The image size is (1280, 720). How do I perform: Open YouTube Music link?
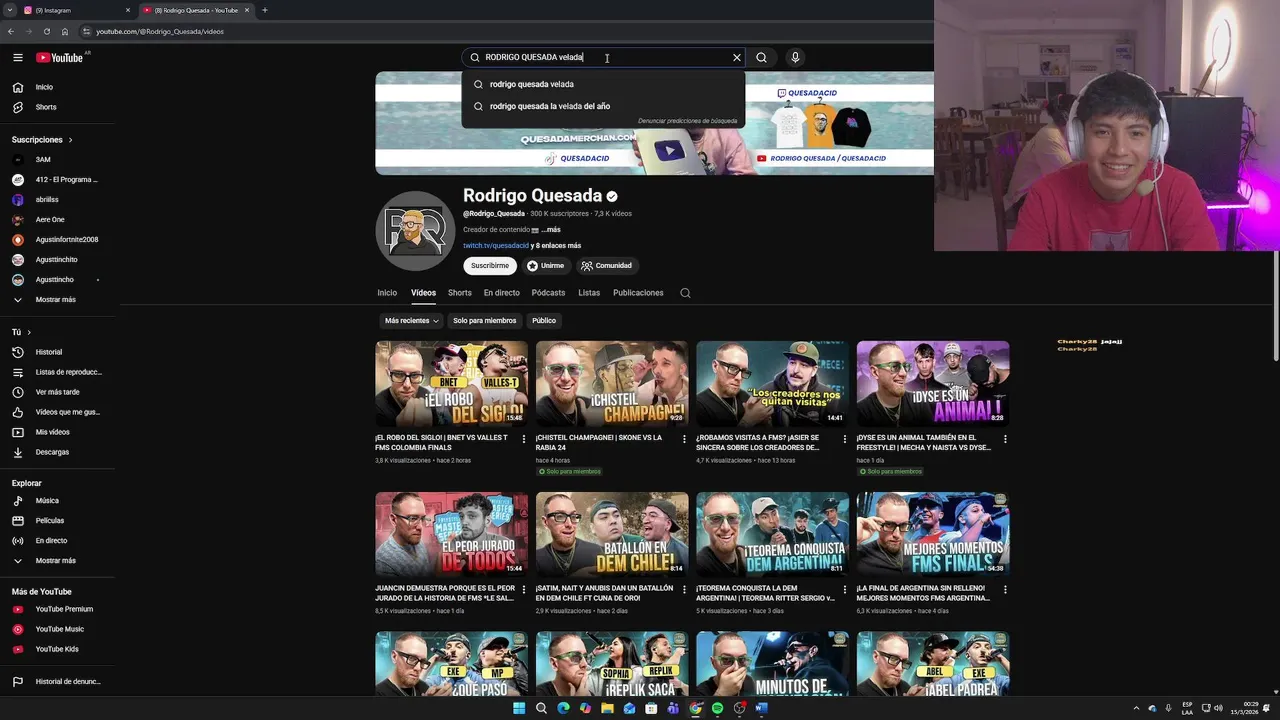pos(58,629)
